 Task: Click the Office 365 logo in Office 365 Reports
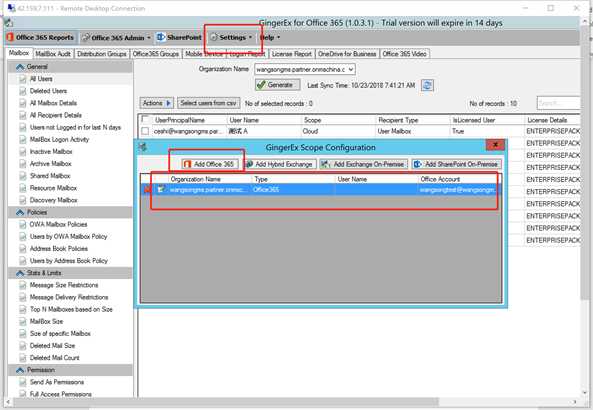10,37
